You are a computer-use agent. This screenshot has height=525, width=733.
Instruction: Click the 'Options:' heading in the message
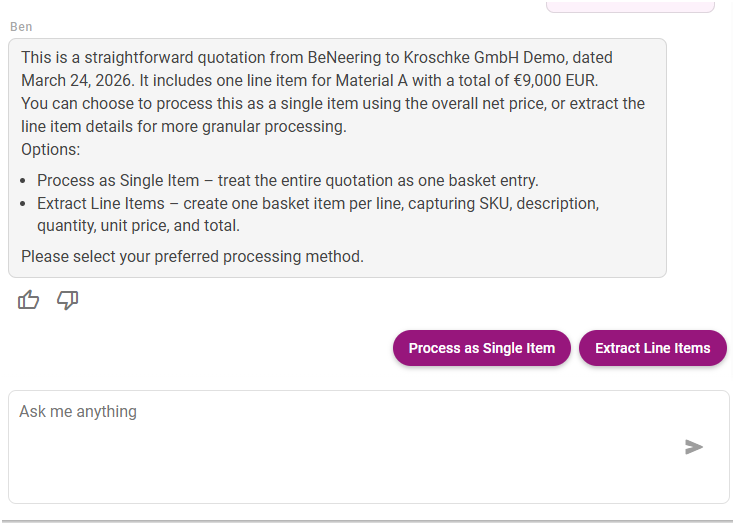[50, 150]
